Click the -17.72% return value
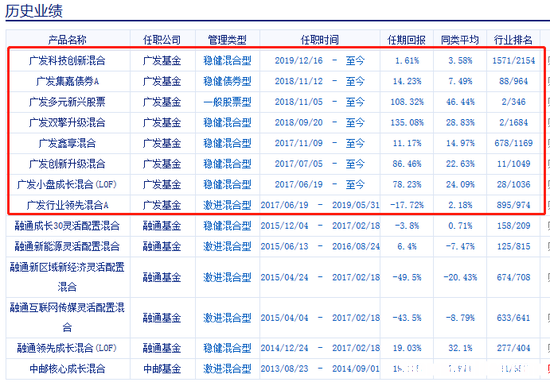 [407, 205]
